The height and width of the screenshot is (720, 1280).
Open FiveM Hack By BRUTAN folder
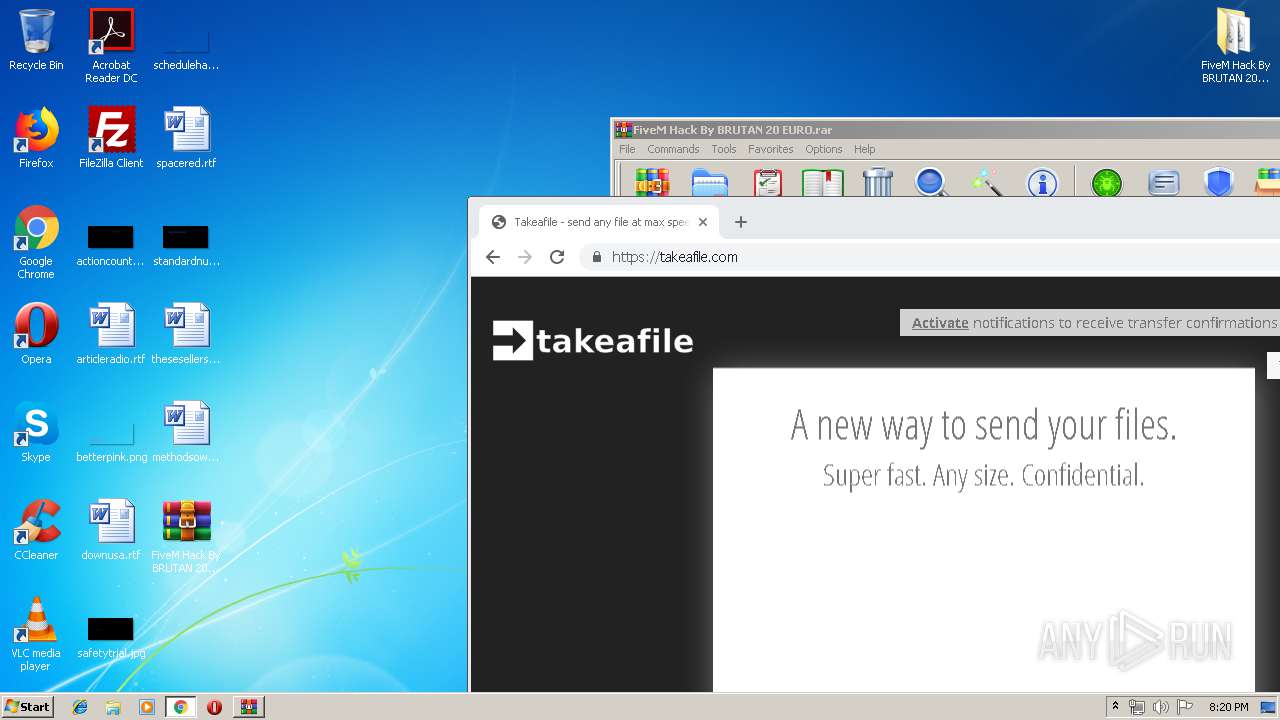coord(1235,46)
